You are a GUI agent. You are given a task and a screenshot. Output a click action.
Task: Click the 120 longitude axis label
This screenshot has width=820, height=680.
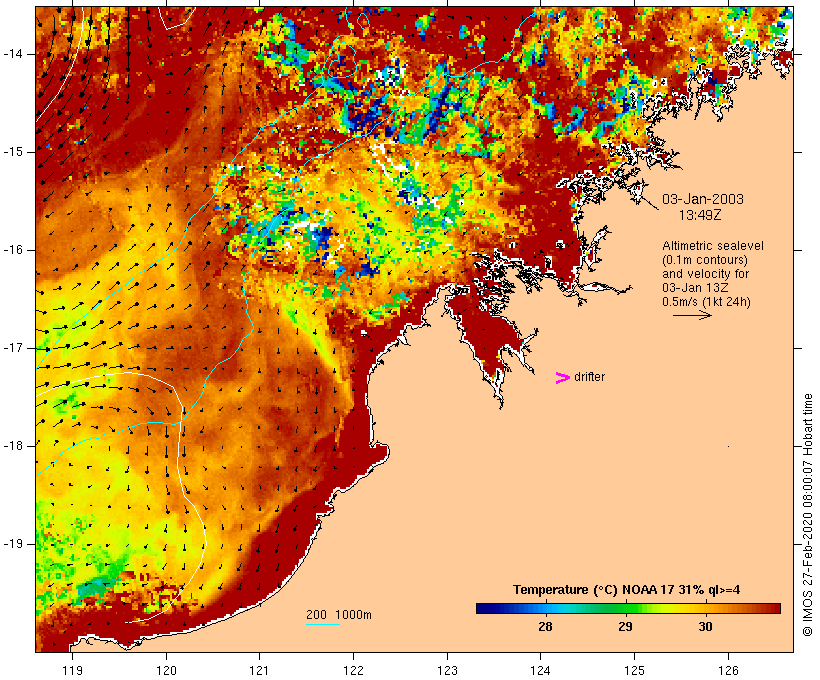coord(166,670)
